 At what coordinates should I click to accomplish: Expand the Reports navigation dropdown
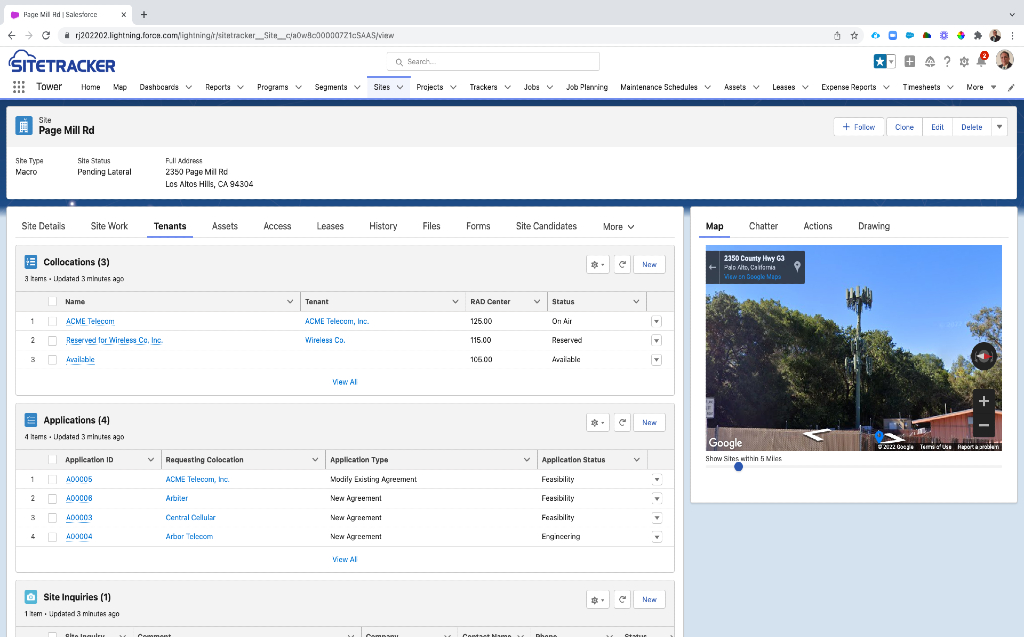tap(240, 88)
